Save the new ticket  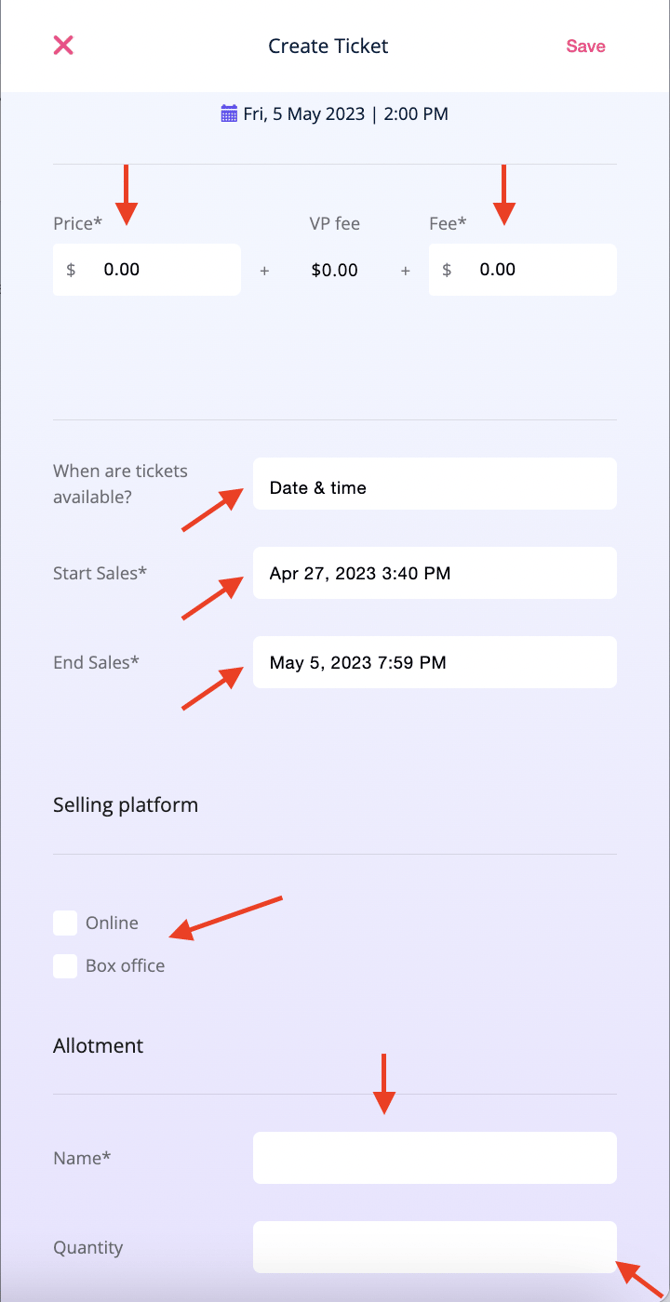tap(585, 46)
